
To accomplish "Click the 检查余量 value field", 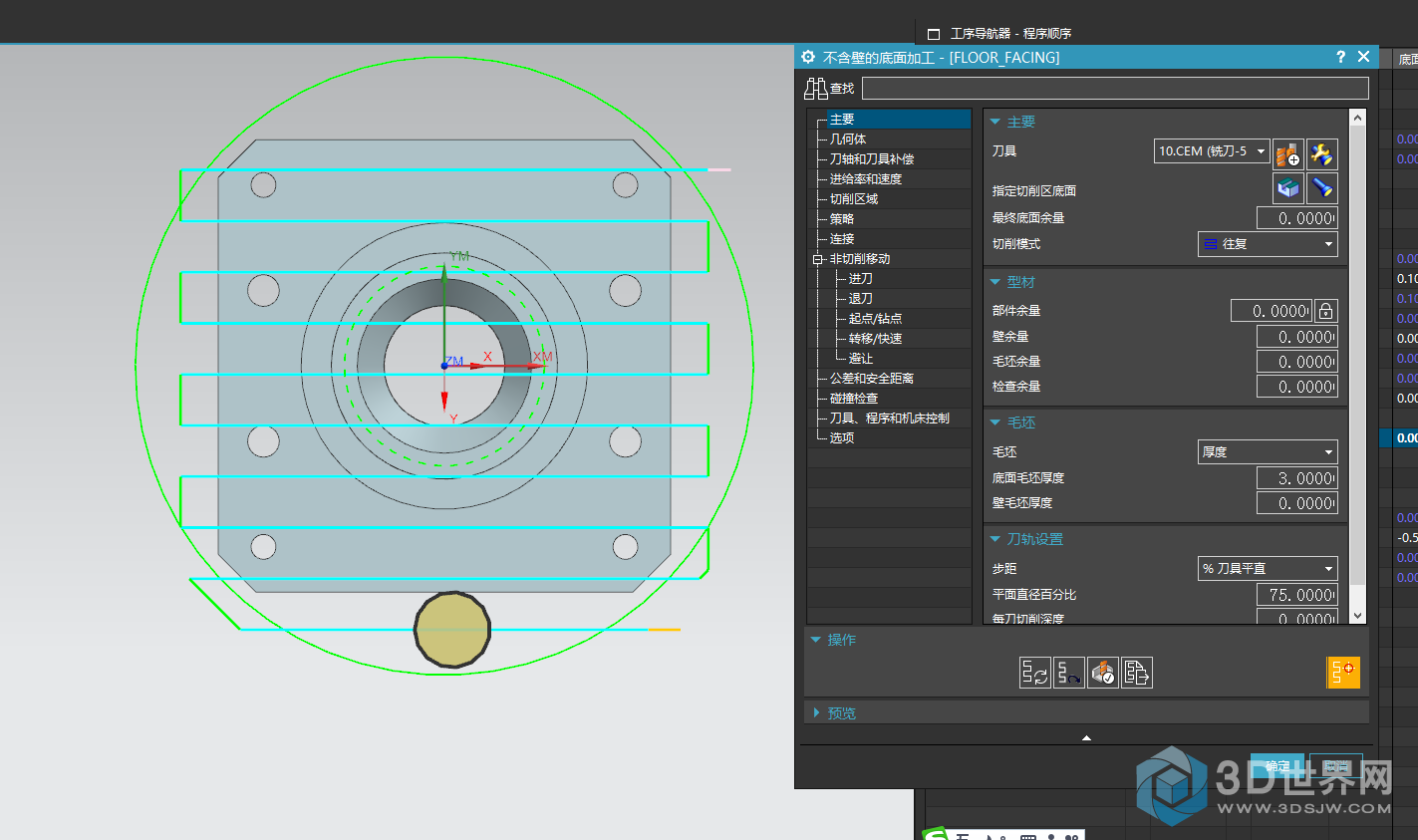I will pos(1296,387).
